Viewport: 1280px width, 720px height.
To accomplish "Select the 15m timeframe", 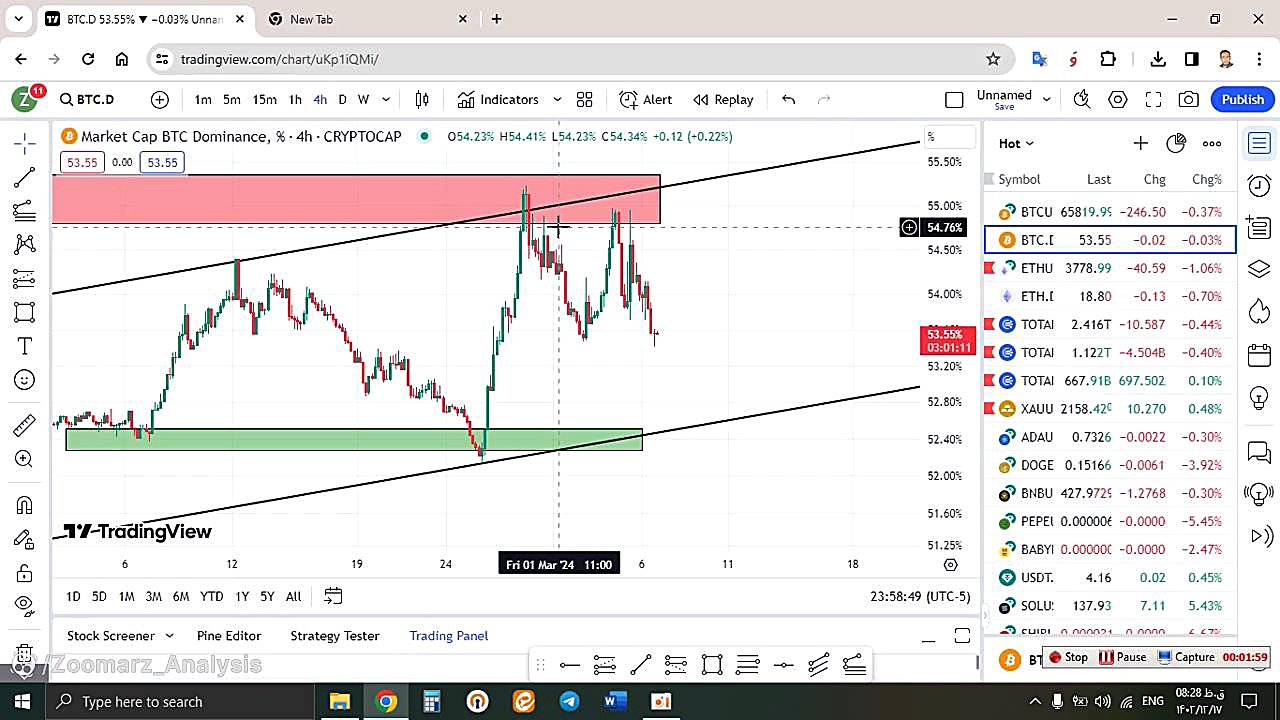I will 264,99.
